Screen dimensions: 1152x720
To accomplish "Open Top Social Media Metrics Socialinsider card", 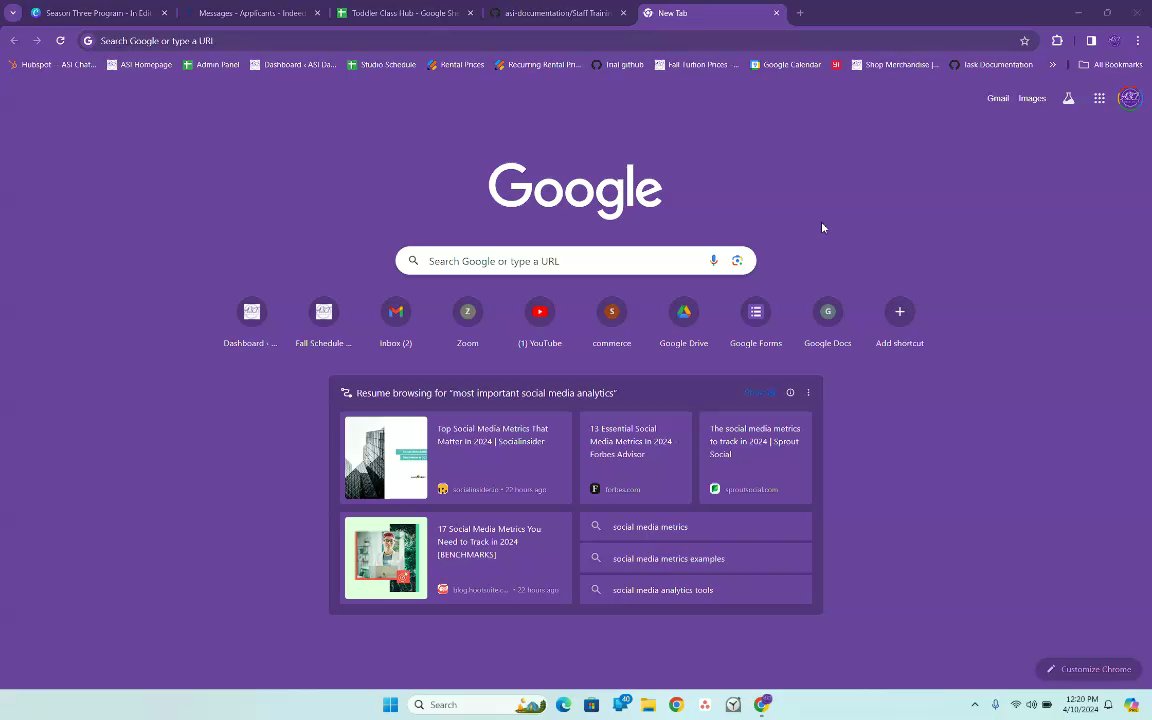I will tap(456, 458).
